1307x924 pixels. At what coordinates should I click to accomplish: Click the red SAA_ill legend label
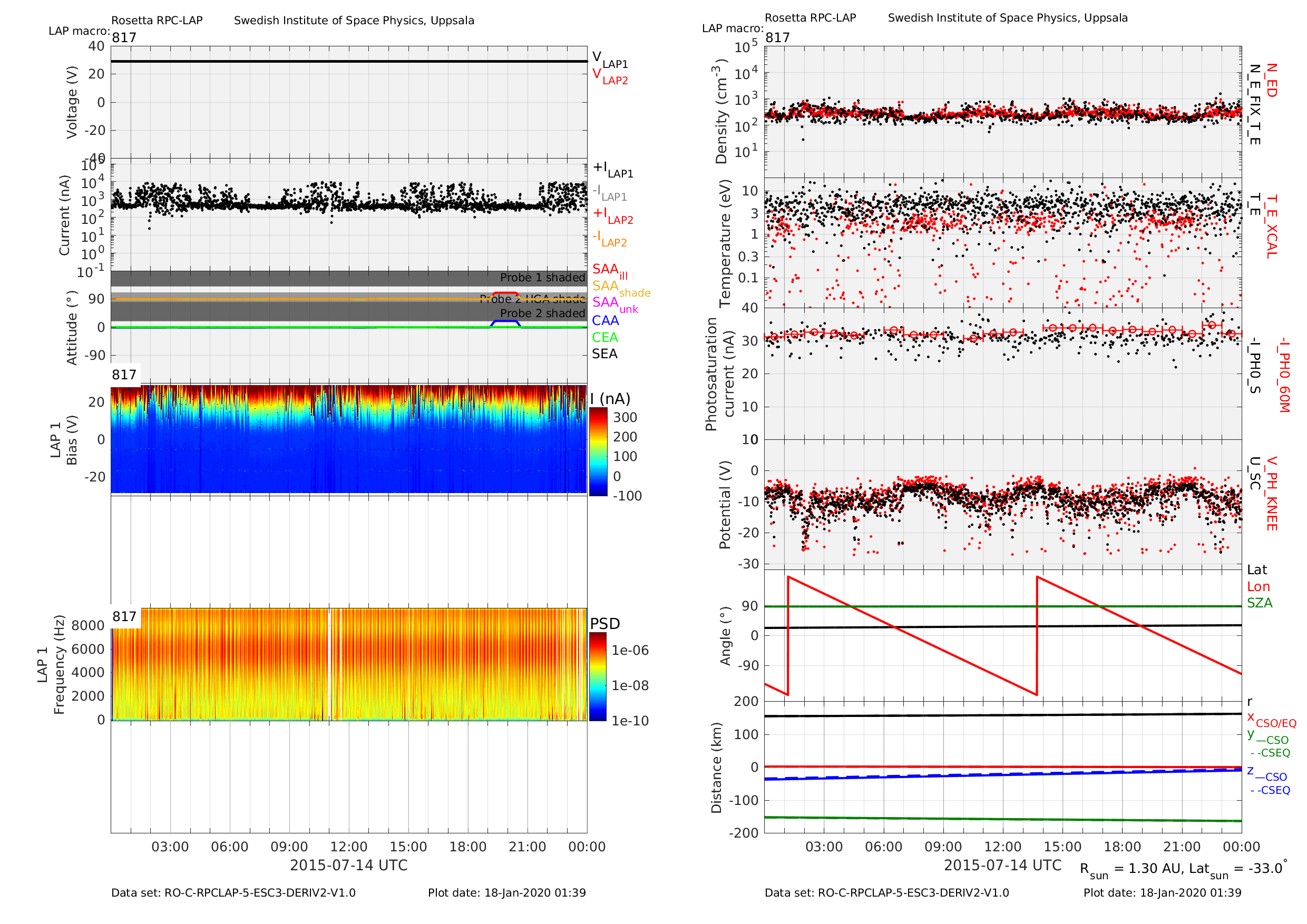coord(610,271)
